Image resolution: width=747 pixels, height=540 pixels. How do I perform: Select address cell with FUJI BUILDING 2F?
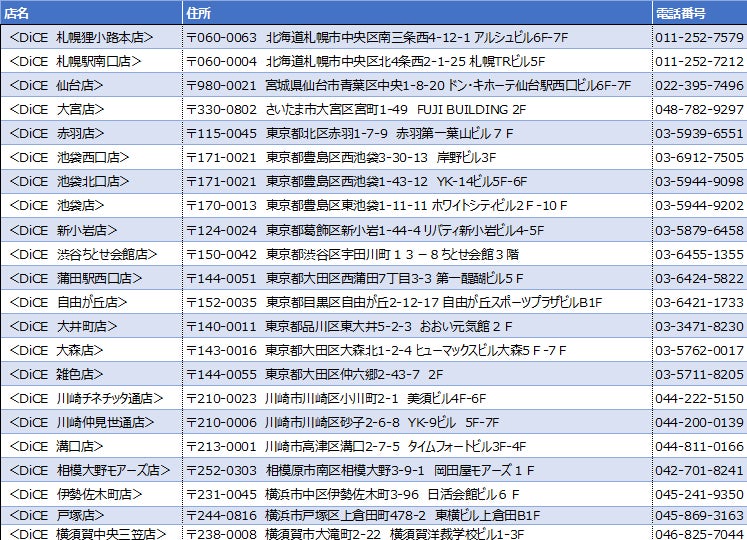coord(417,109)
